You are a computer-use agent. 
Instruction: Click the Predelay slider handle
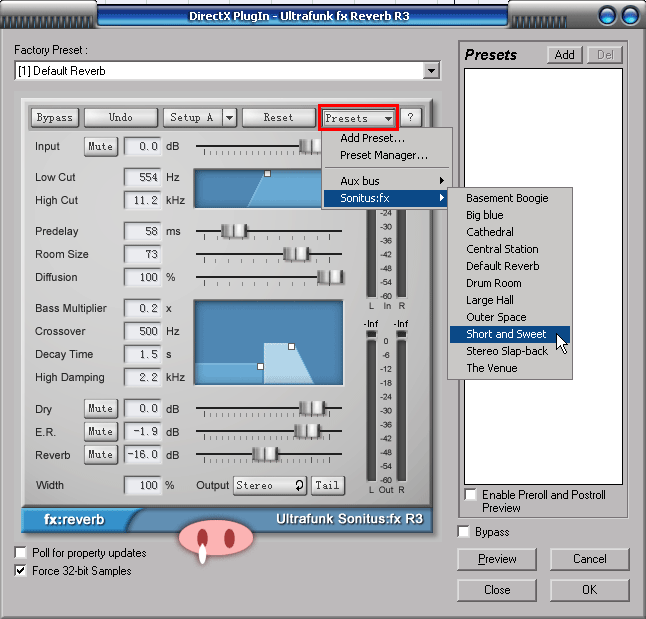[x=234, y=231]
